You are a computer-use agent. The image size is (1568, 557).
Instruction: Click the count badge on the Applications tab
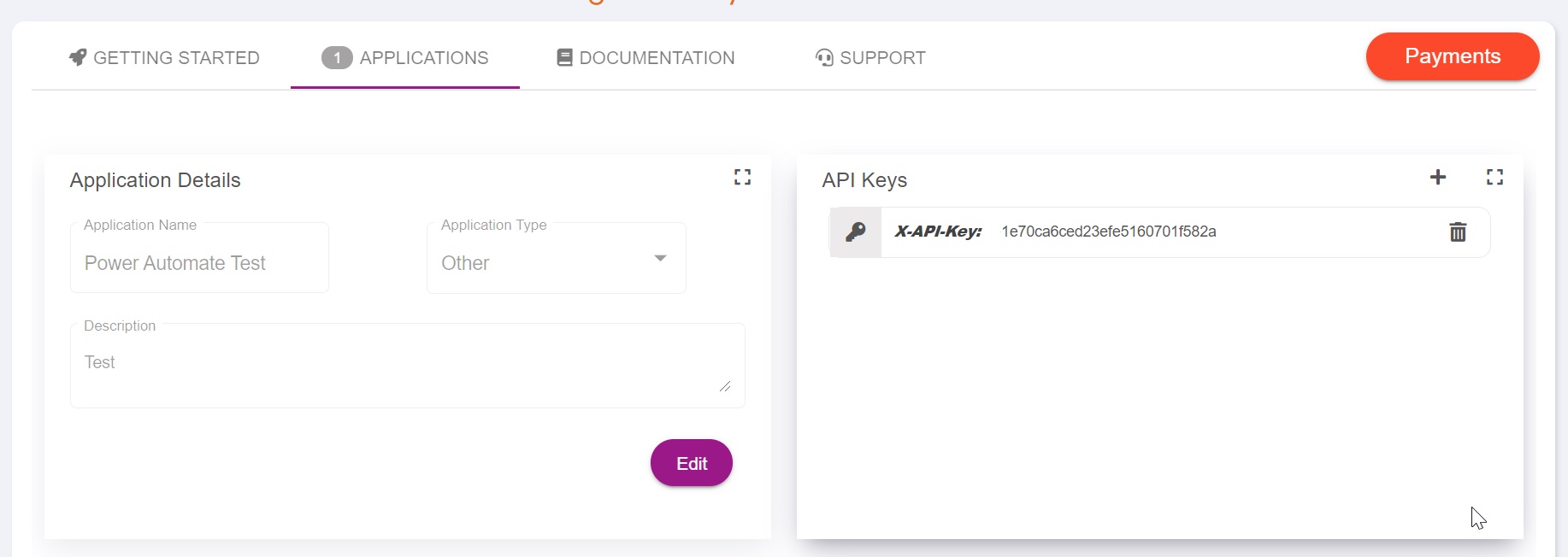[337, 58]
